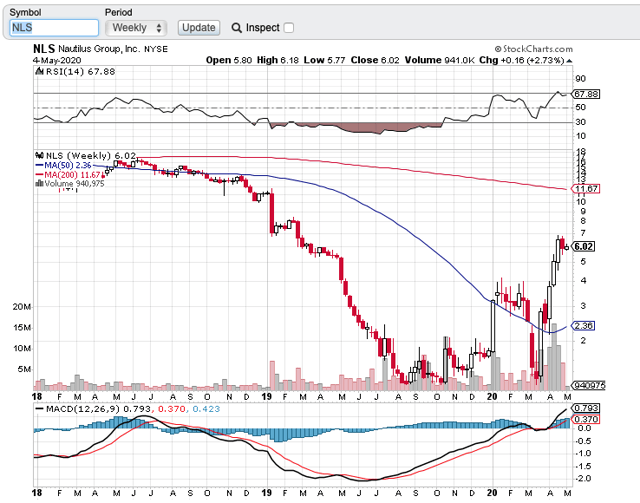The height and width of the screenshot is (503, 640).
Task: Click the Update button
Action: (x=199, y=28)
